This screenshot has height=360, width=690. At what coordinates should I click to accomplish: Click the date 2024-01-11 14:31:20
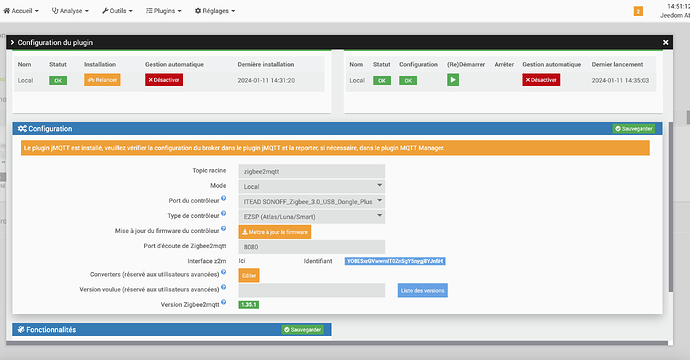tap(266, 81)
